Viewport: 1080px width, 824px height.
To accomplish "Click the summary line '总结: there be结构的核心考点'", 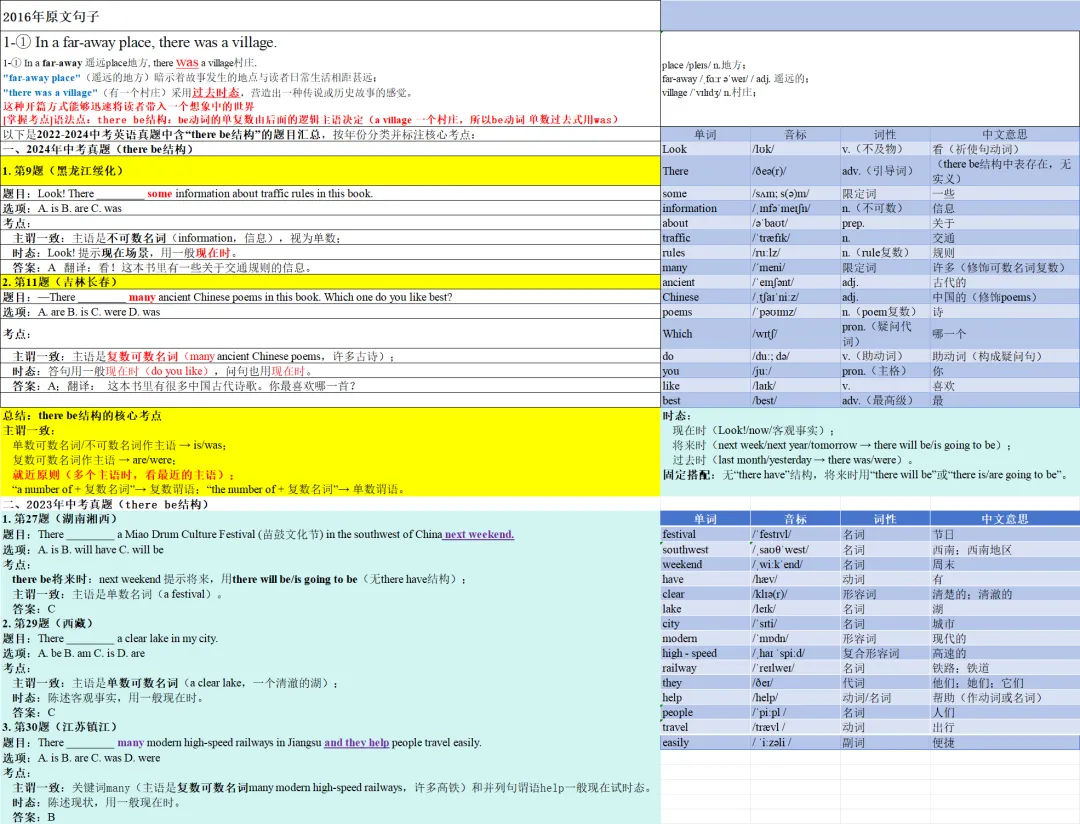I will click(83, 415).
